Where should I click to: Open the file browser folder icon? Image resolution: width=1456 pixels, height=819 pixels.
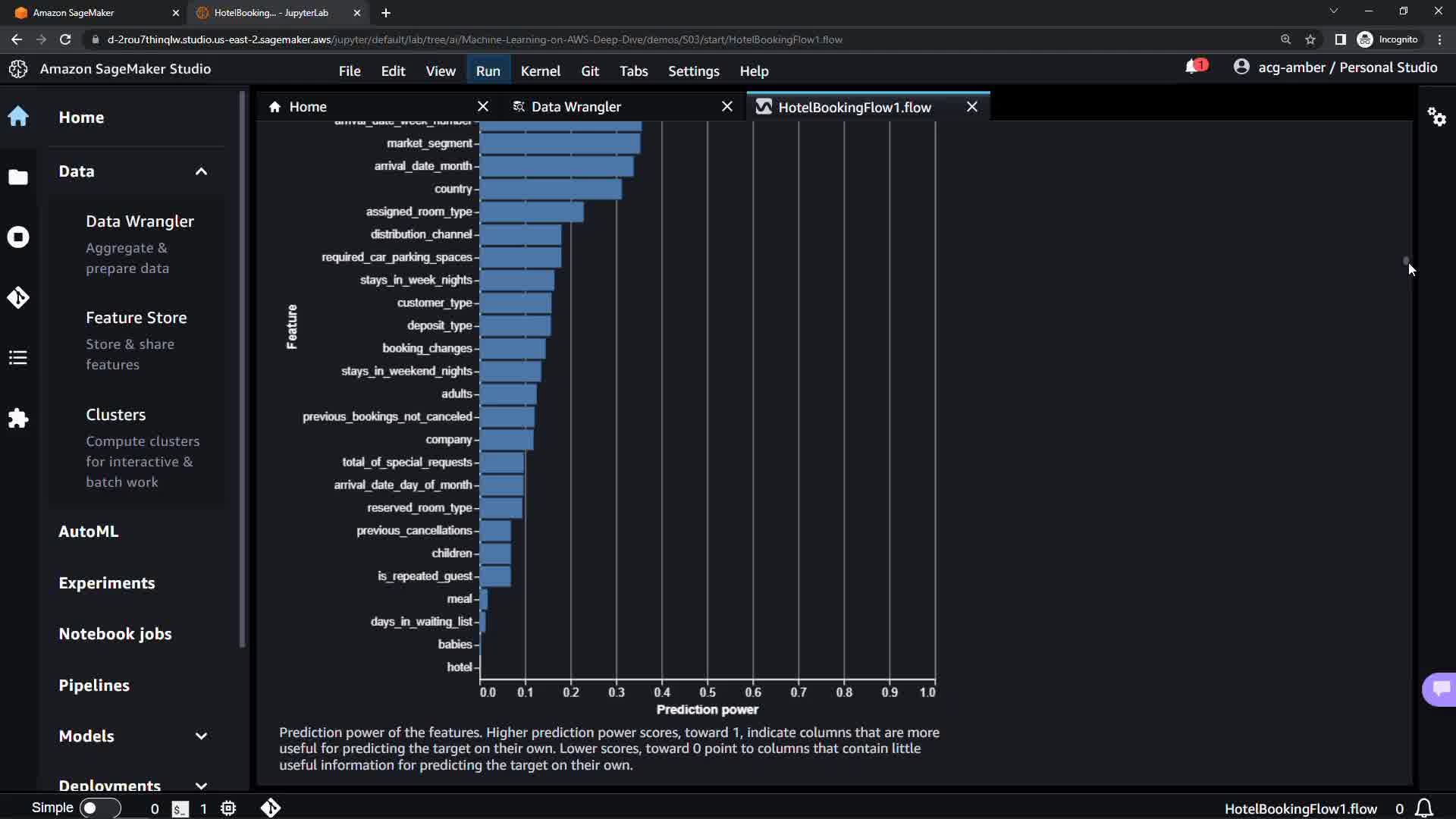point(18,177)
